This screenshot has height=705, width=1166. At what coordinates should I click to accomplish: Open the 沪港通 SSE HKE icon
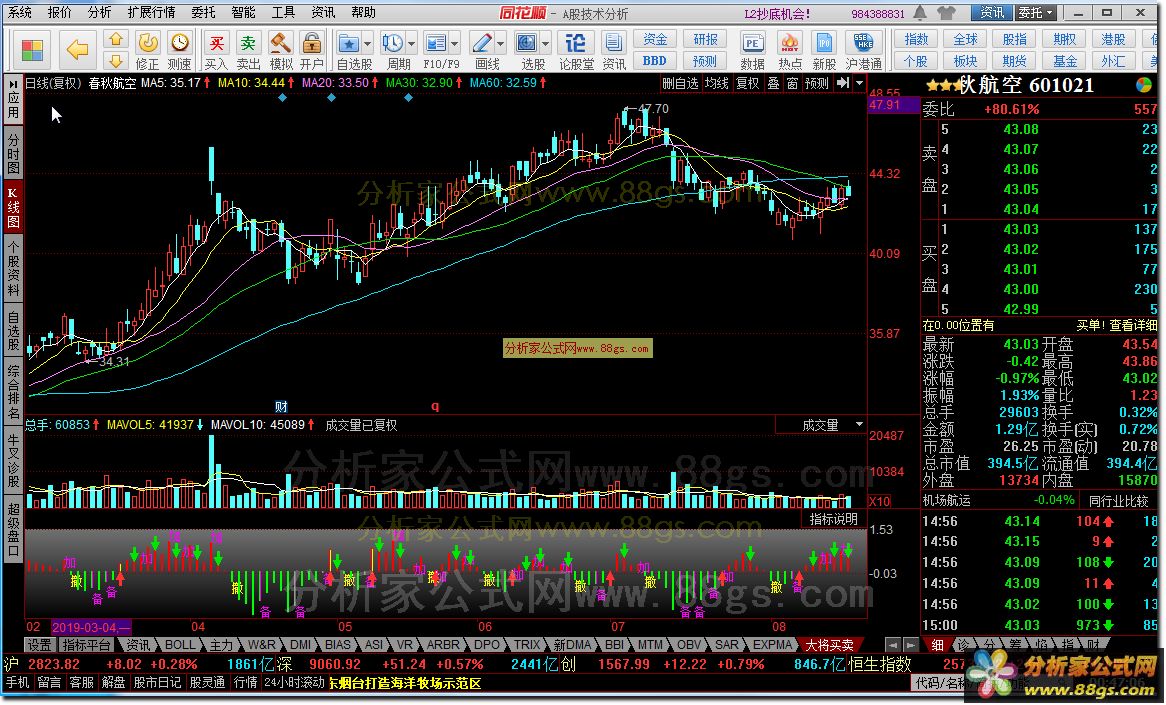pos(863,44)
